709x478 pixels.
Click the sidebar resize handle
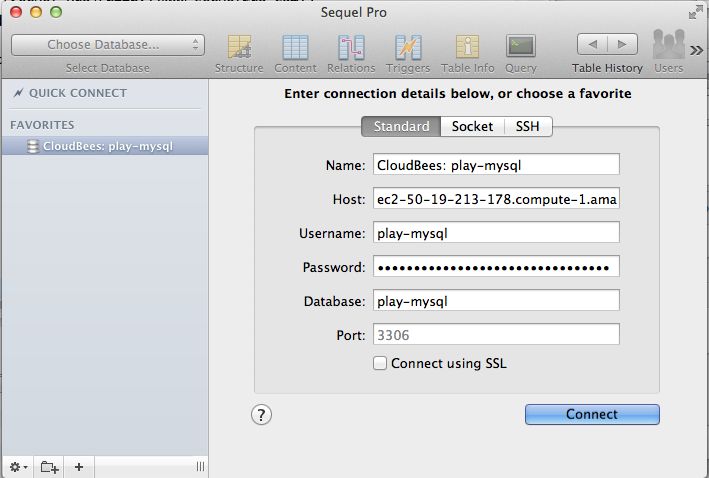(200, 467)
